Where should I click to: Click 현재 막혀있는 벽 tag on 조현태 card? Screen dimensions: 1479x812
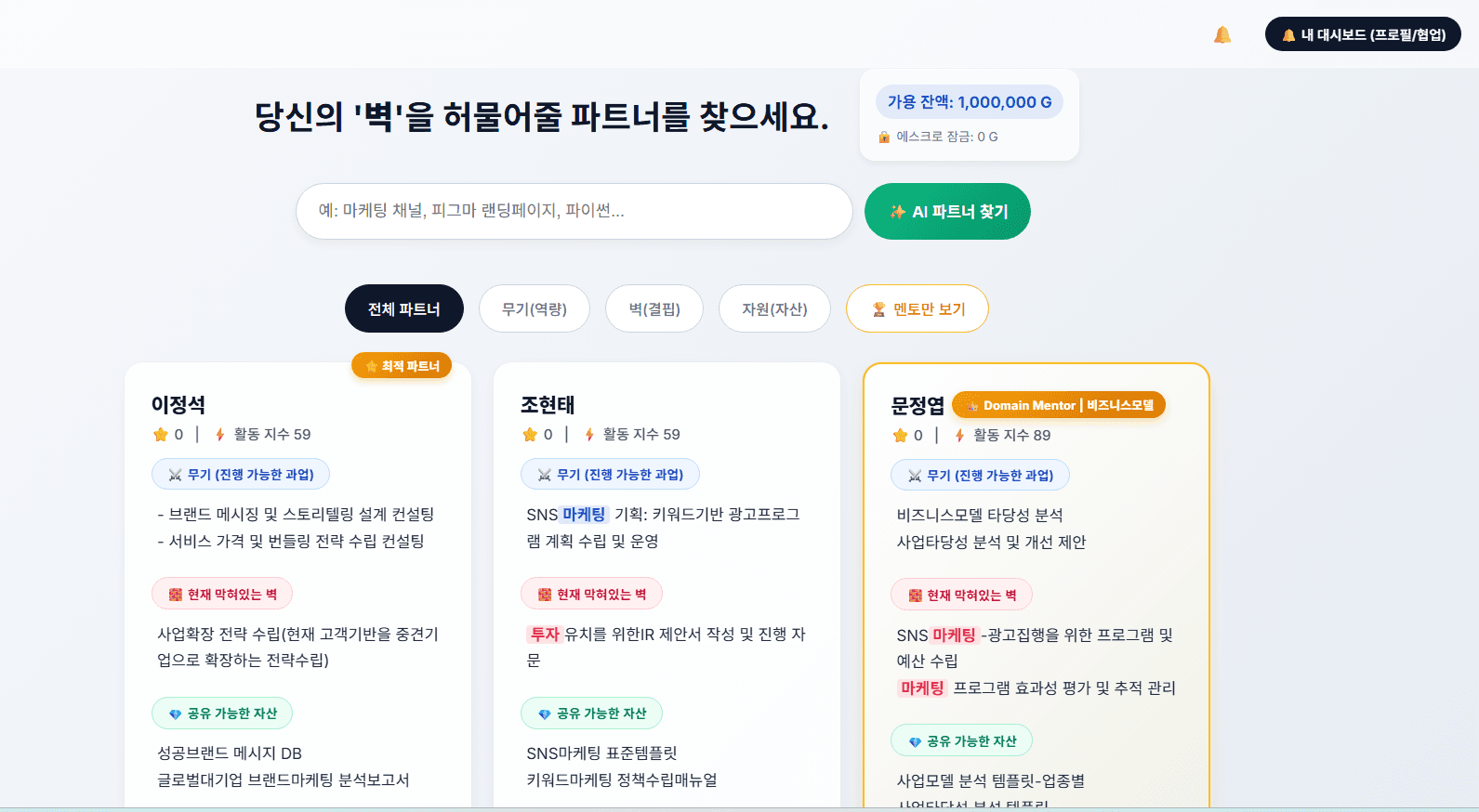coord(591,594)
